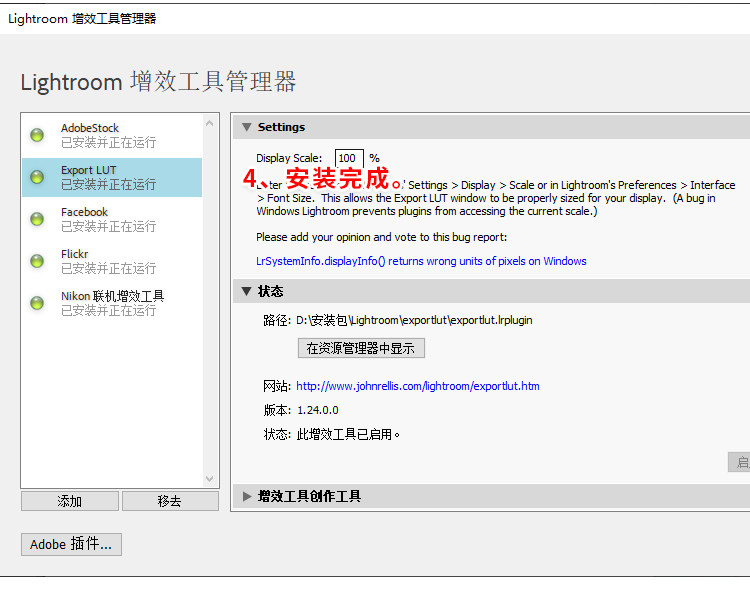Collapse the 状态 section triangle

(246, 291)
